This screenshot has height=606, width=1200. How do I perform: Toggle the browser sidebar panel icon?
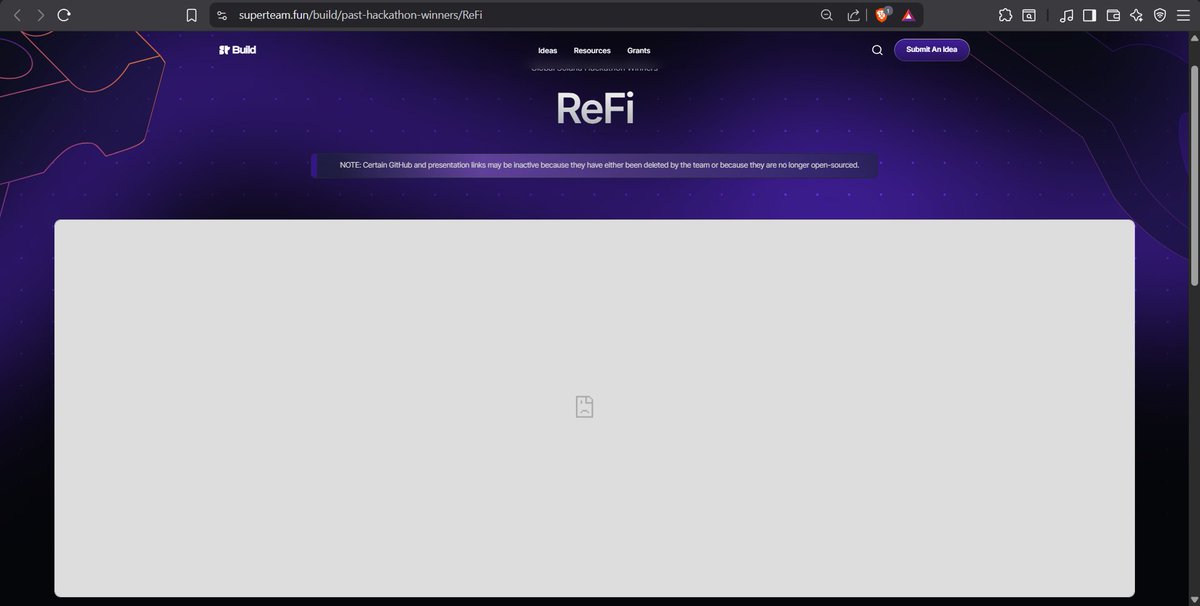pos(1089,15)
